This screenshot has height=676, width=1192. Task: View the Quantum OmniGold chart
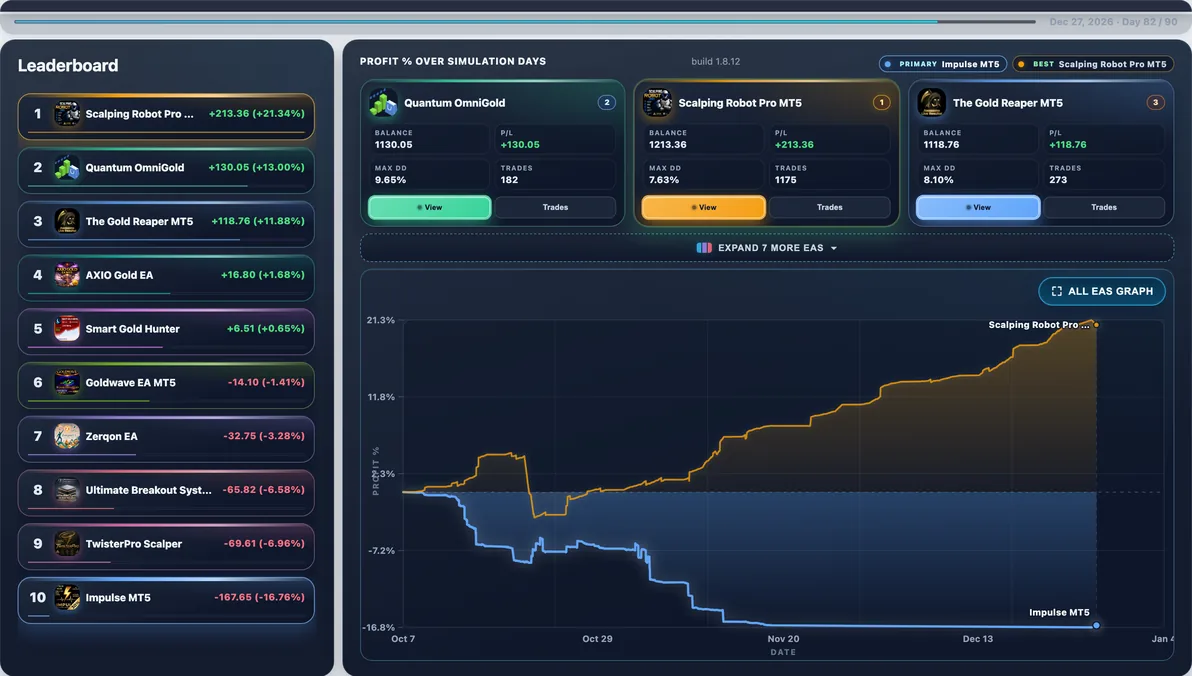pos(430,208)
